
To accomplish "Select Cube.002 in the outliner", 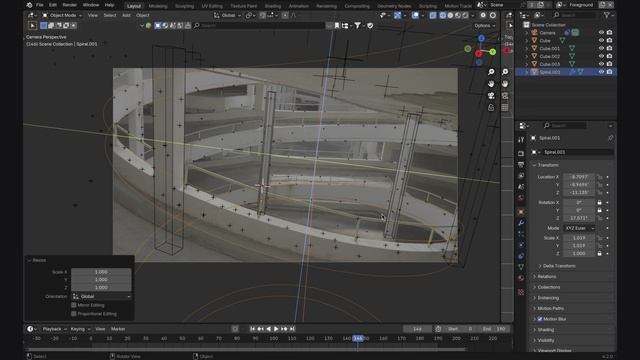I will [x=549, y=56].
